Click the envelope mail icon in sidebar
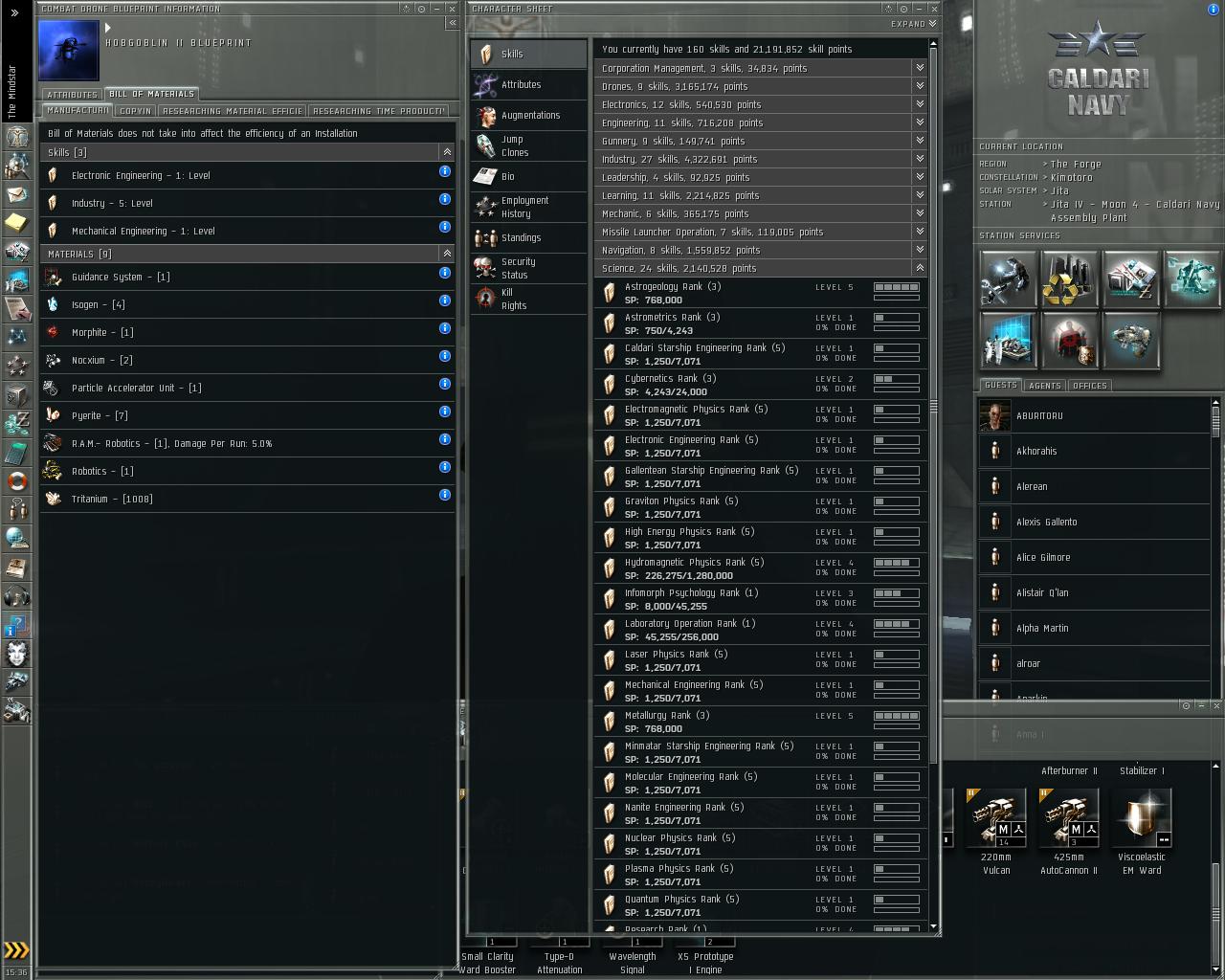 coord(16,194)
